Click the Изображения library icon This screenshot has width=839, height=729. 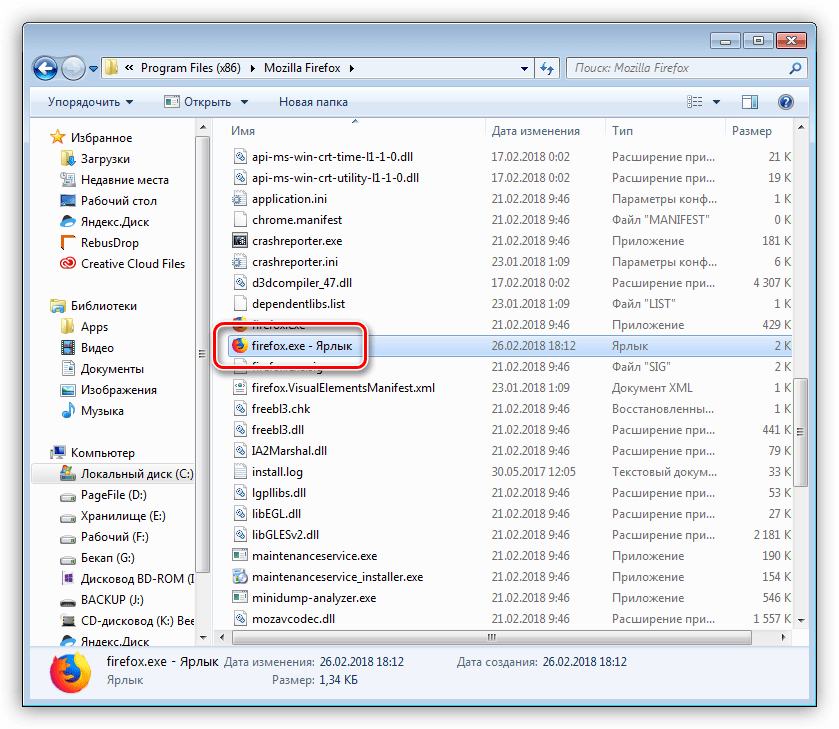68,390
